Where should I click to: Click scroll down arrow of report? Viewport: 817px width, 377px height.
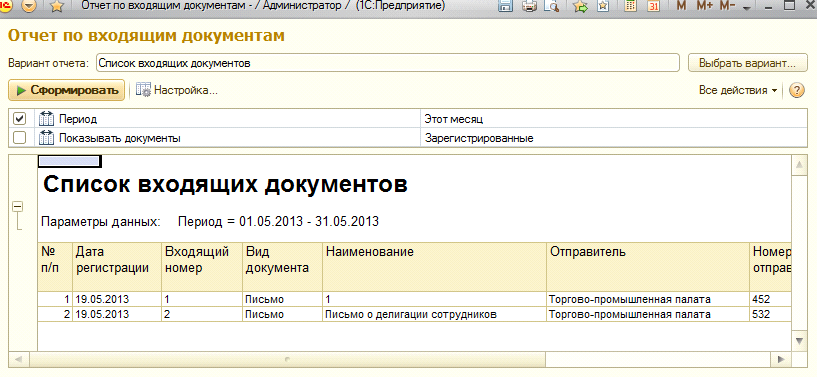tap(799, 340)
